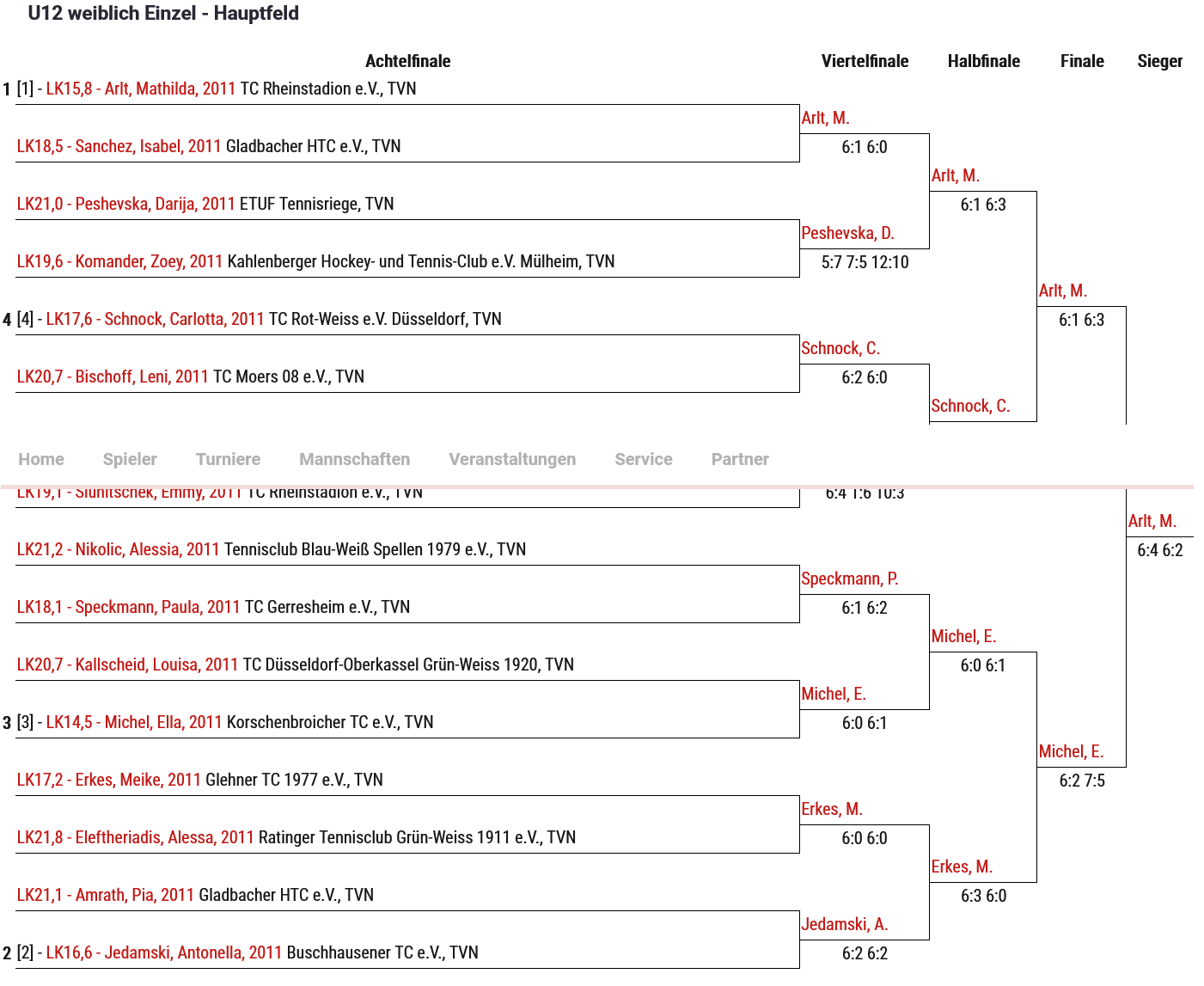Open the Spieler navigation menu

pyautogui.click(x=130, y=459)
